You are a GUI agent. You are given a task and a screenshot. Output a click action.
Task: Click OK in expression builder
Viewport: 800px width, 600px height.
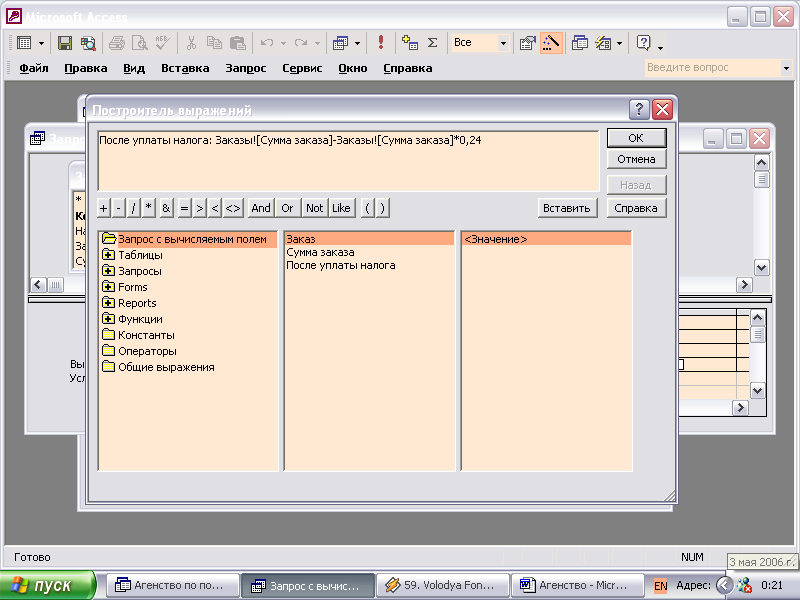[636, 138]
